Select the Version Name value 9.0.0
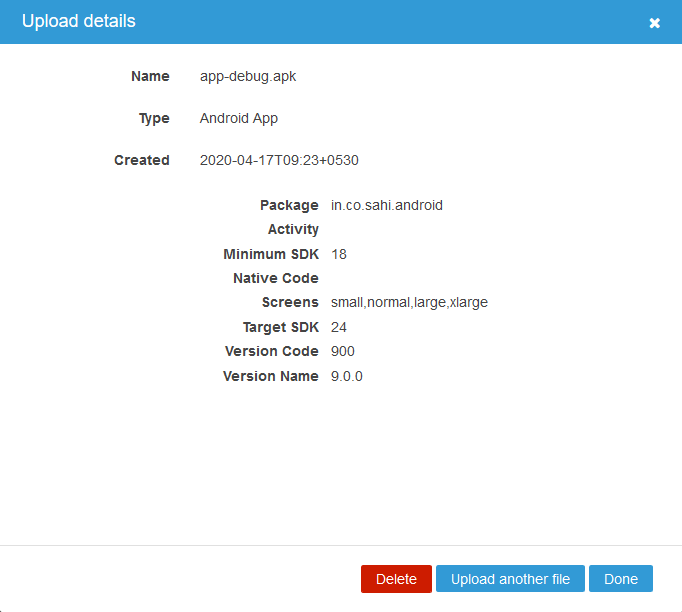The height and width of the screenshot is (612, 682). (346, 376)
